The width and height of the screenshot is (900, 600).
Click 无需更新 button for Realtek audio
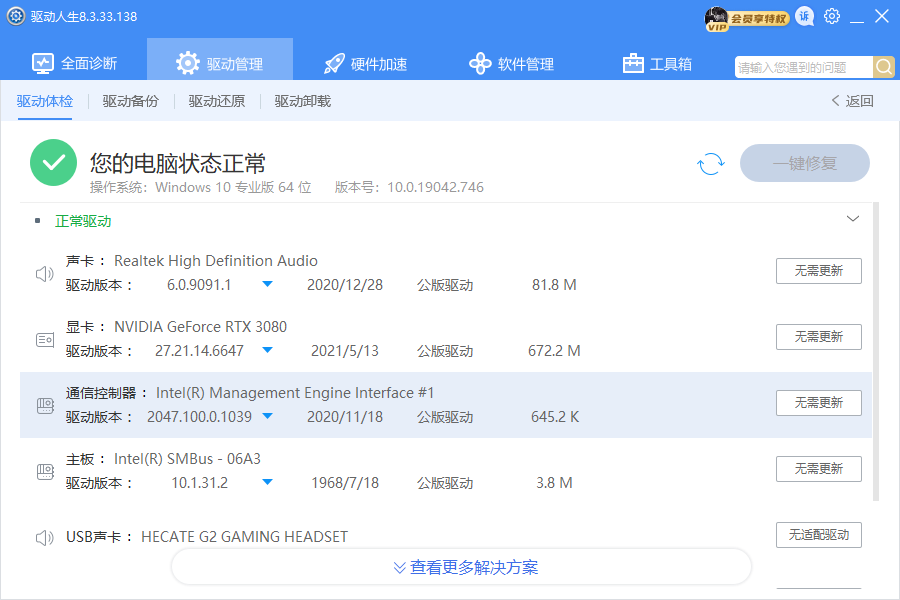click(818, 271)
